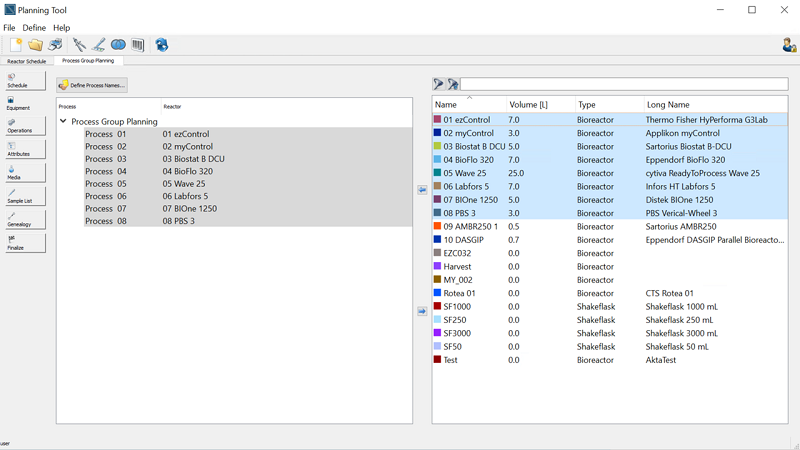Viewport: 800px width, 450px height.
Task: Select Process 02 row in tree
Action: pos(248,146)
